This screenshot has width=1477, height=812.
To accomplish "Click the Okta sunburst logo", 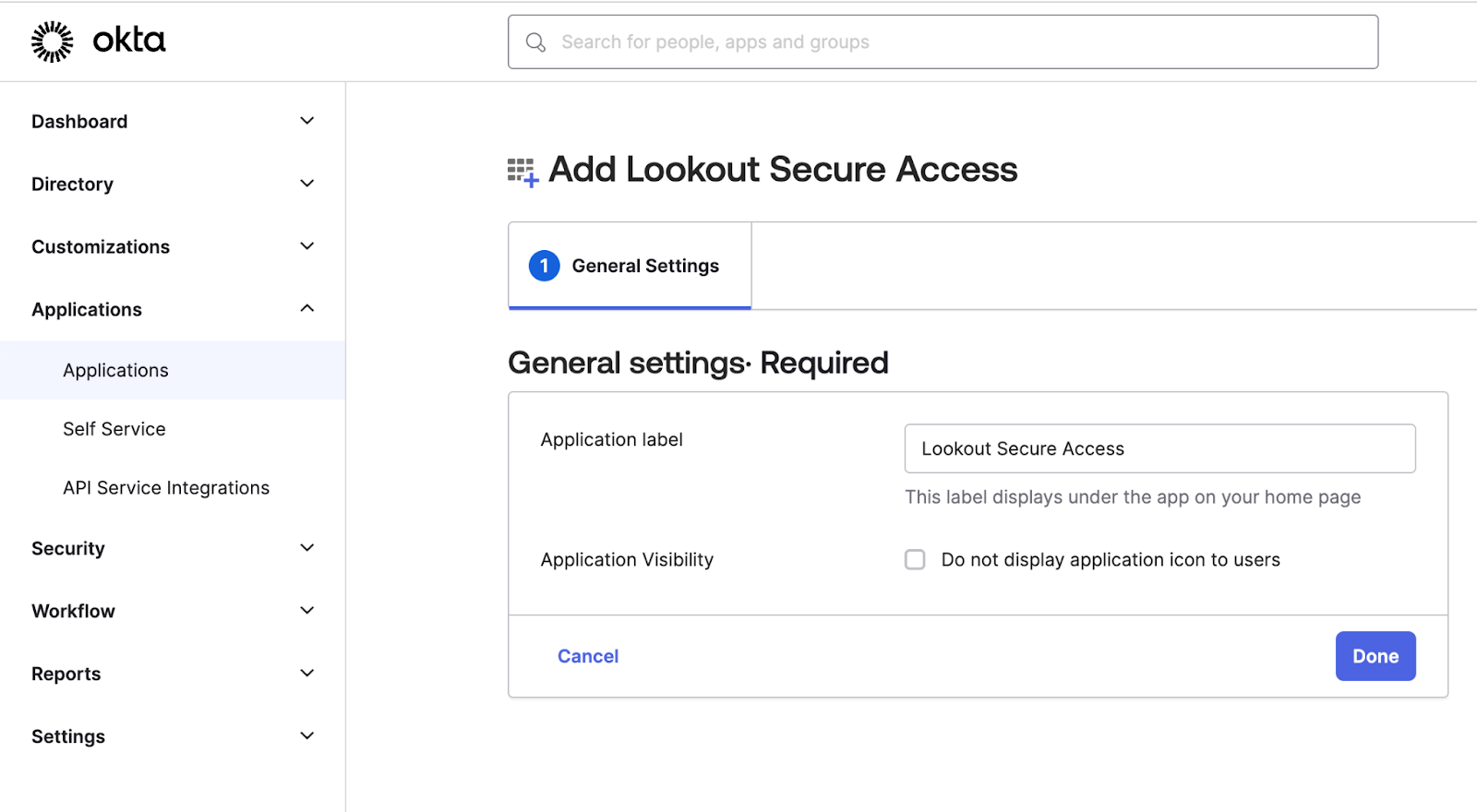I will pos(52,42).
